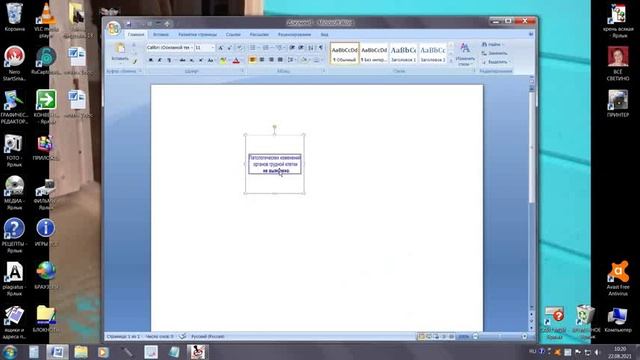This screenshot has height=360, width=640.
Task: Open the font size combo box
Action: point(204,48)
